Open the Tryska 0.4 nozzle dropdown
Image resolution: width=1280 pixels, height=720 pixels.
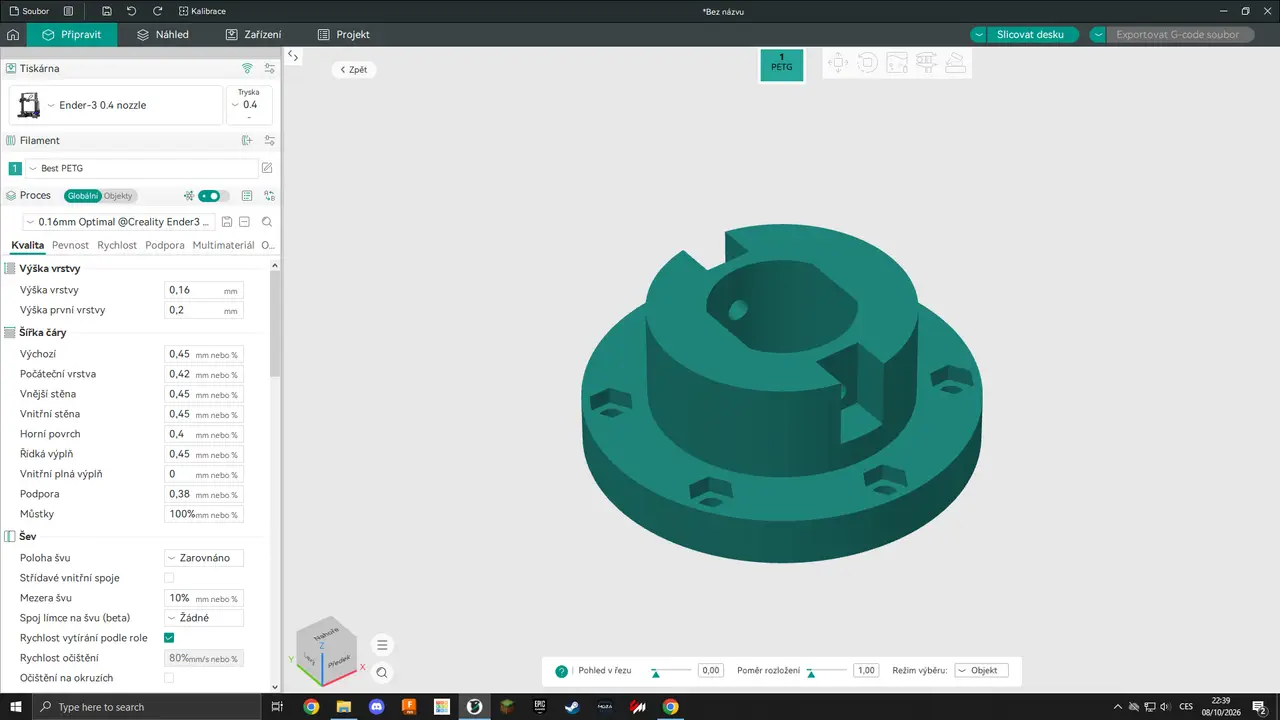pyautogui.click(x=249, y=105)
